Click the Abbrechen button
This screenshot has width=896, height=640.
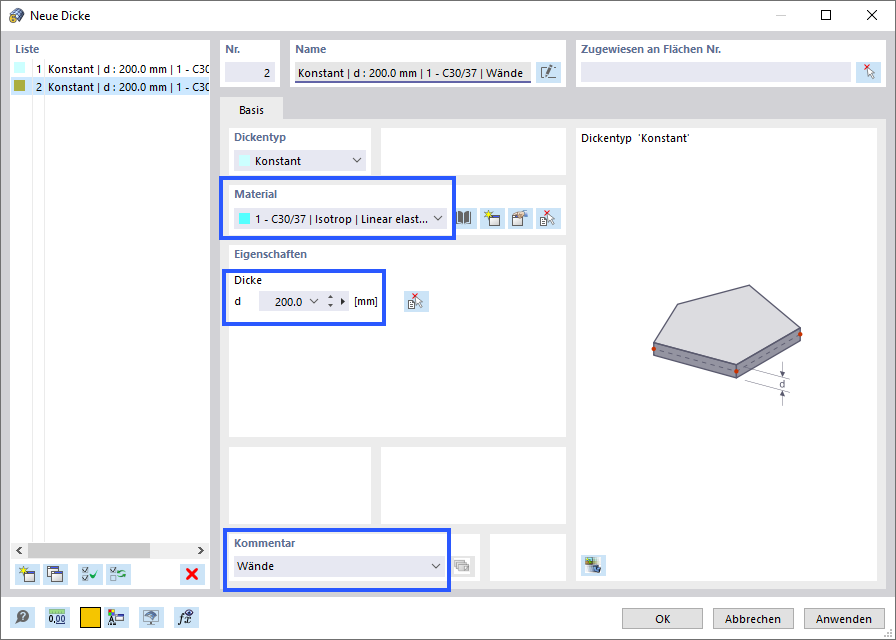coord(753,619)
